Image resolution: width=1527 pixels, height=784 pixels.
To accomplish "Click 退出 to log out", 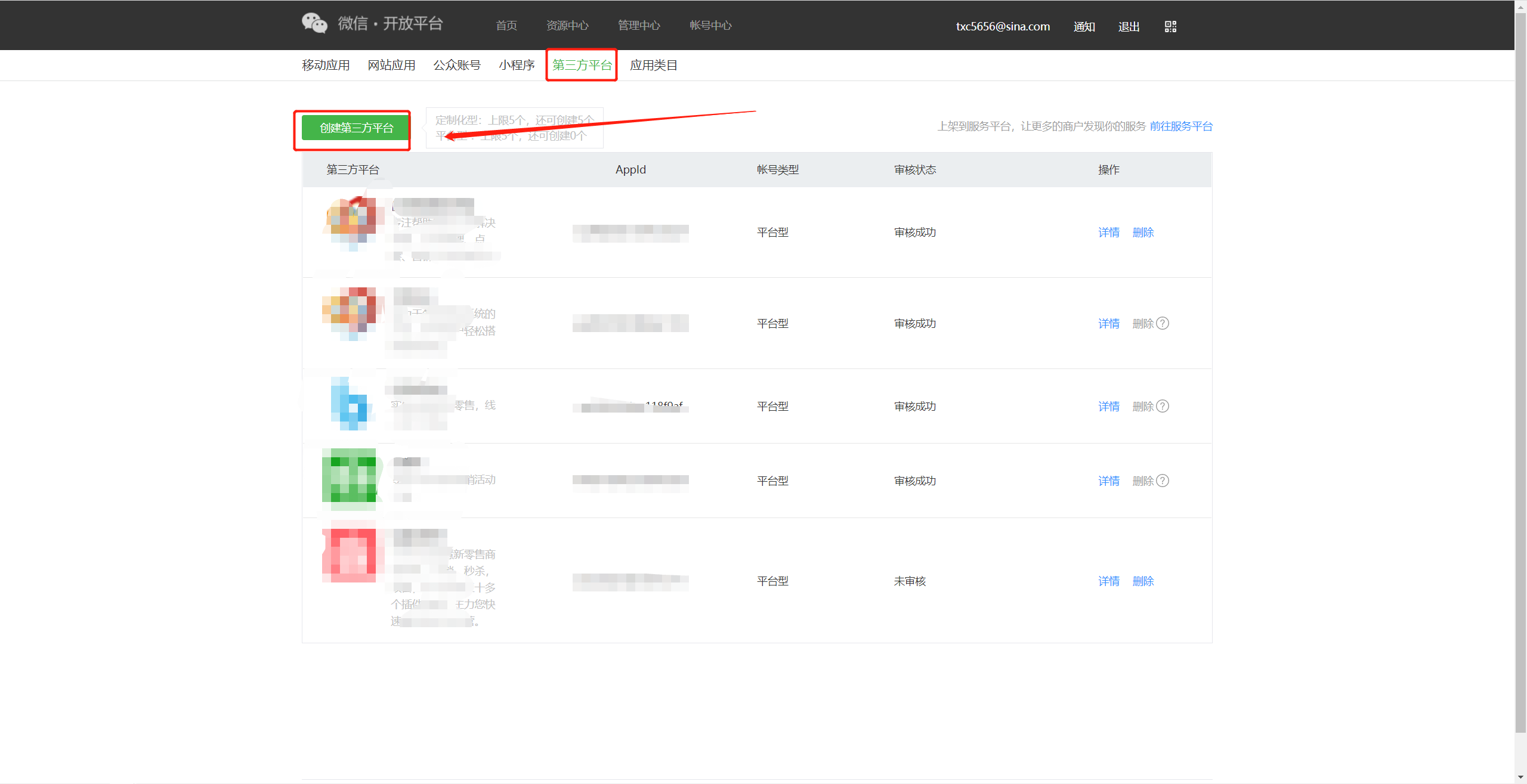I will [1129, 27].
